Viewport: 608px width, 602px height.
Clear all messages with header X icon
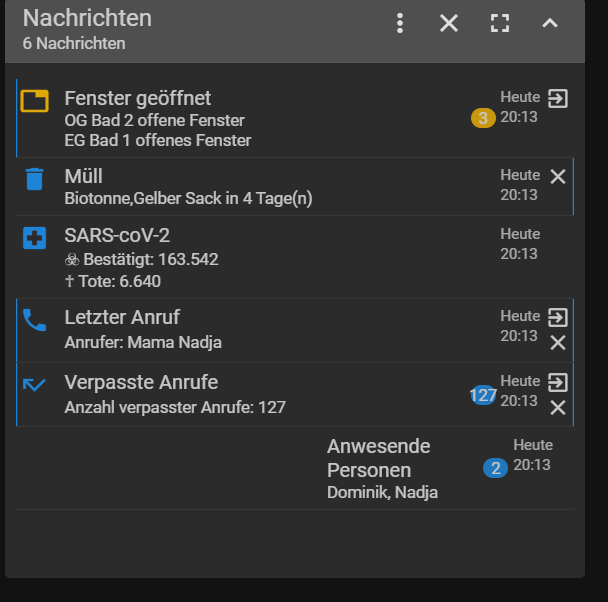pyautogui.click(x=449, y=23)
